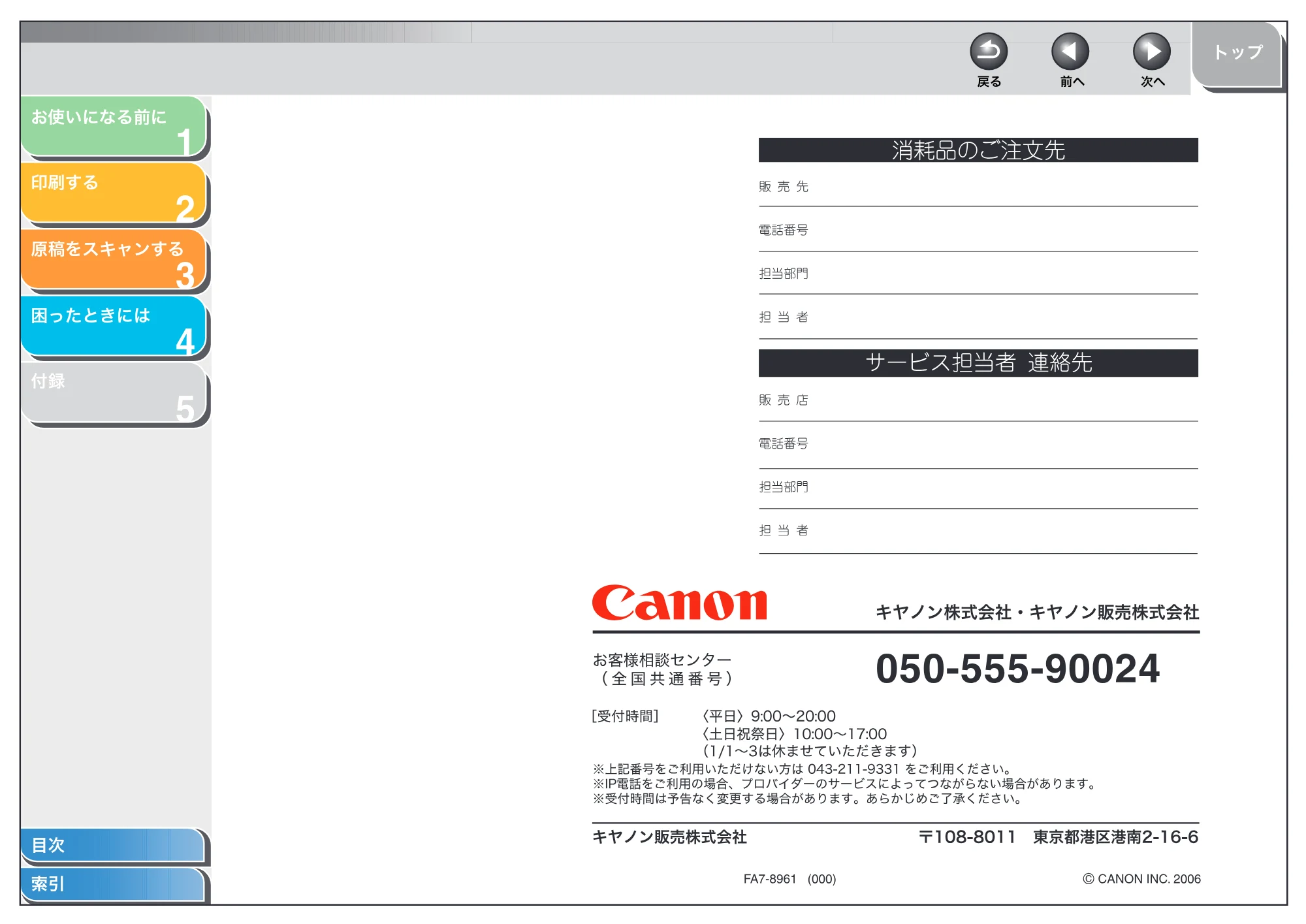Click the 消耗品のご注文先 heading
Viewport: 1306px width, 924px height.
tap(978, 150)
